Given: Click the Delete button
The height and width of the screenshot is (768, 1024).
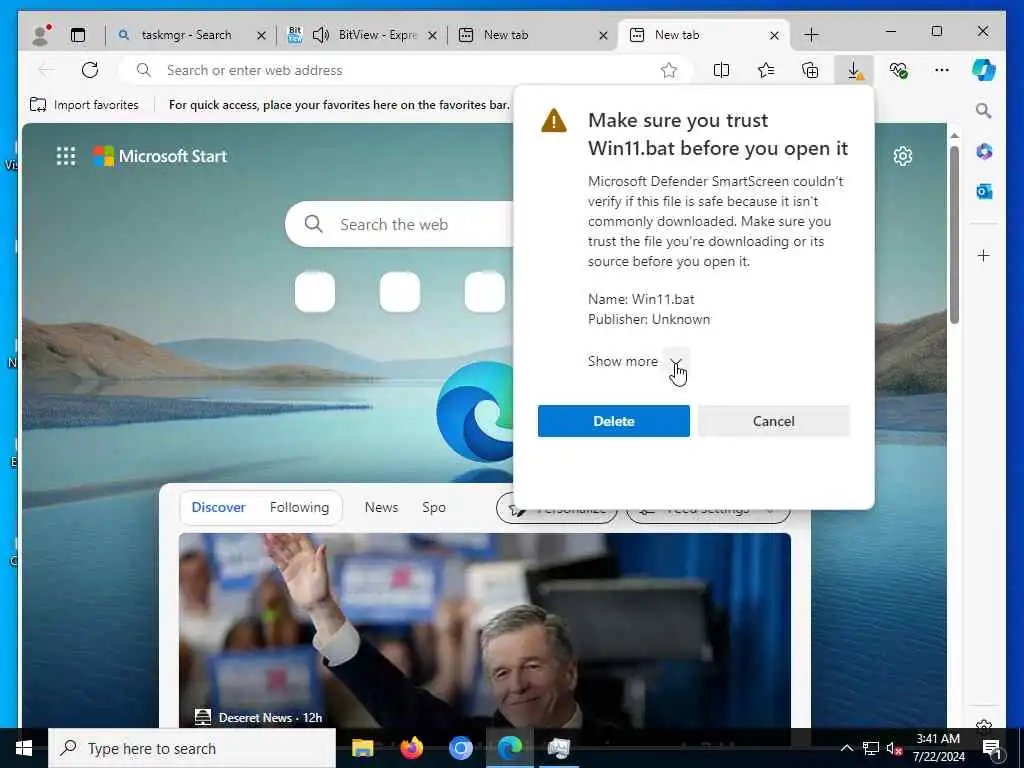Looking at the screenshot, I should click(614, 421).
